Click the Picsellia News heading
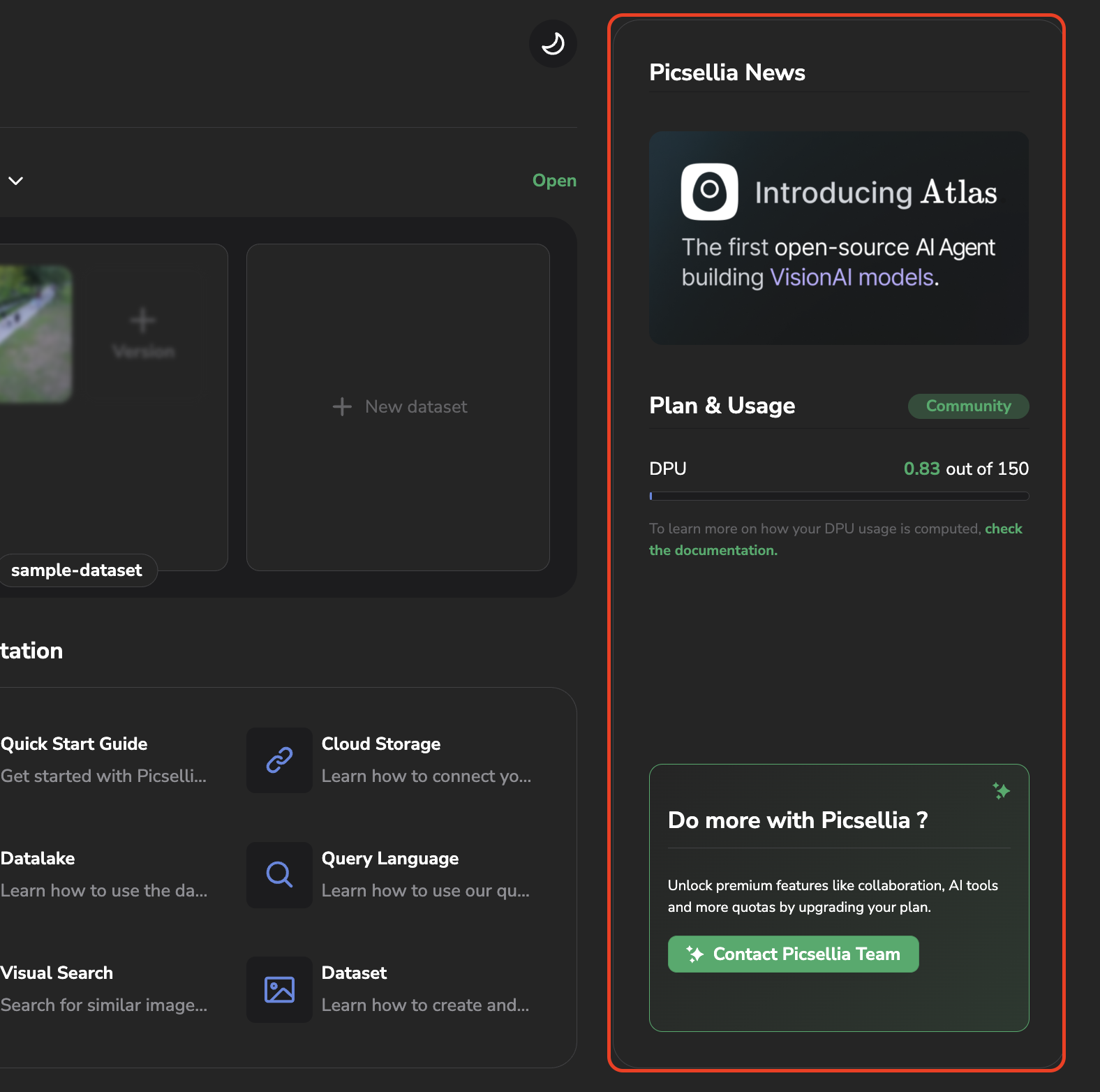 click(x=727, y=73)
